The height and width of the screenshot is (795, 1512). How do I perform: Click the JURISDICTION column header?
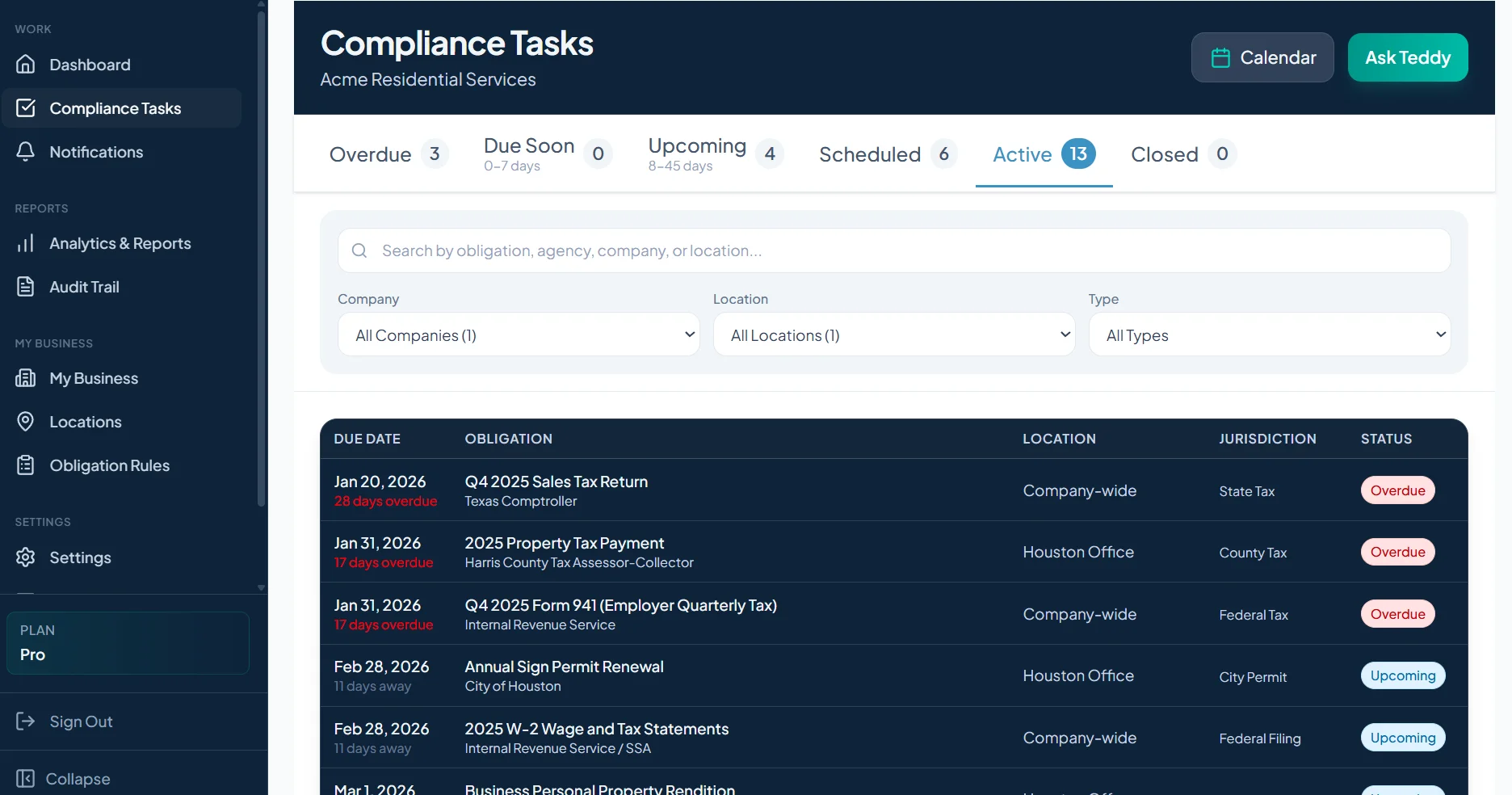[1268, 439]
